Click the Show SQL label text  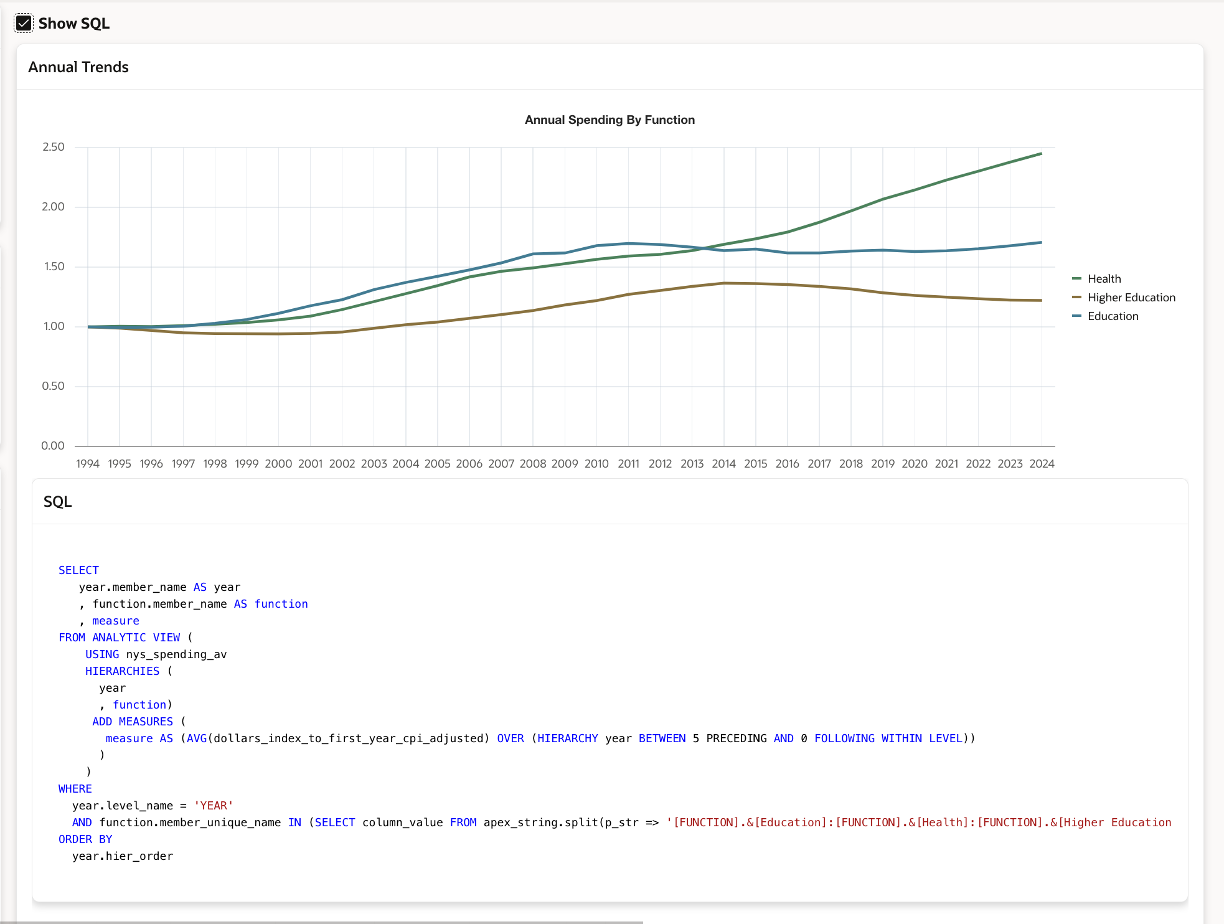pos(74,23)
